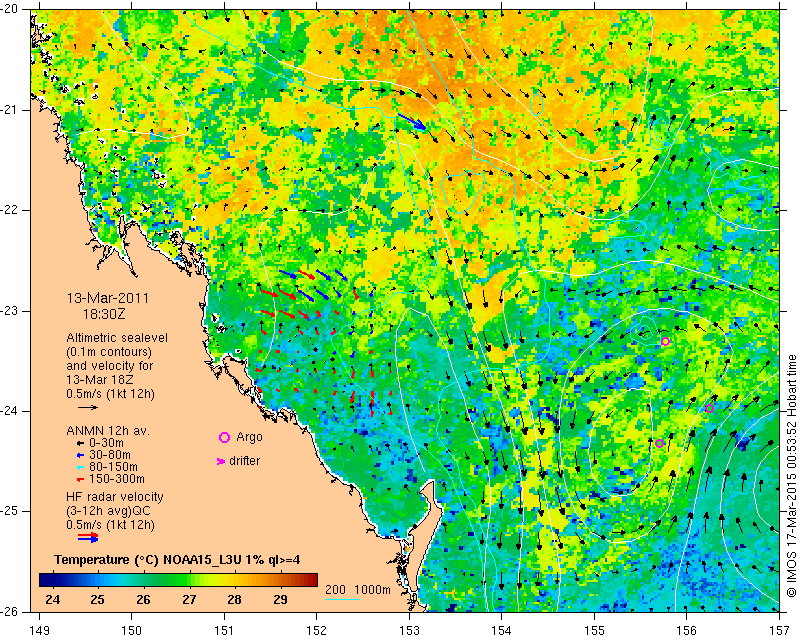The width and height of the screenshot is (800, 640).
Task: Click the '13-Mar-2011' date label
Action: 107,298
